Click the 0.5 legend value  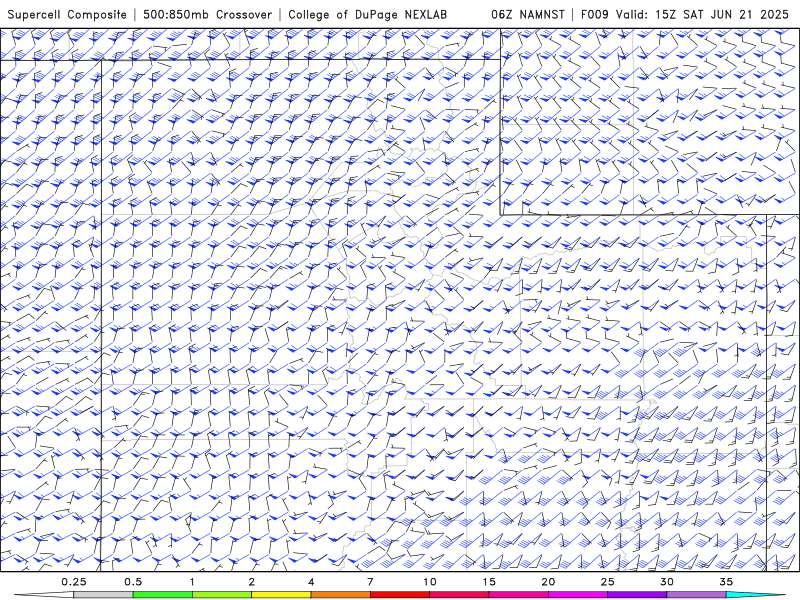(x=133, y=582)
